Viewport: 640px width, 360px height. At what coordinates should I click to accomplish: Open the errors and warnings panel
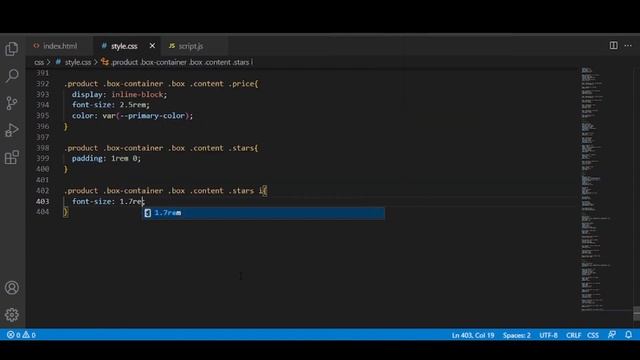pyautogui.click(x=21, y=335)
